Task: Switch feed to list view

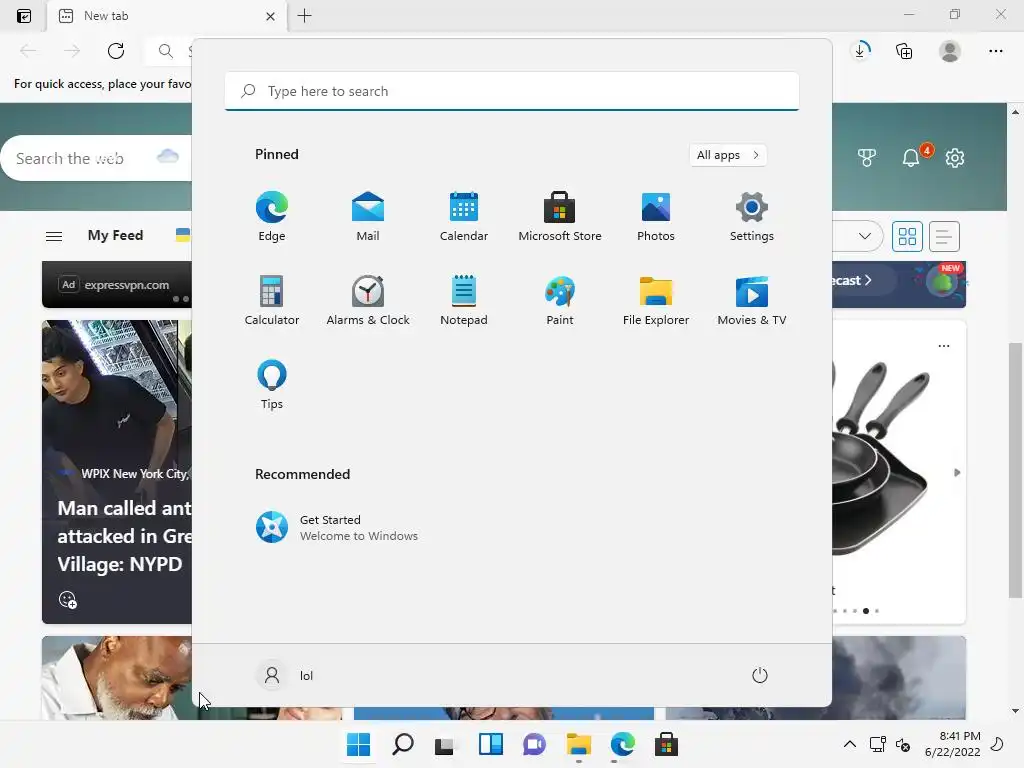Action: 943,236
